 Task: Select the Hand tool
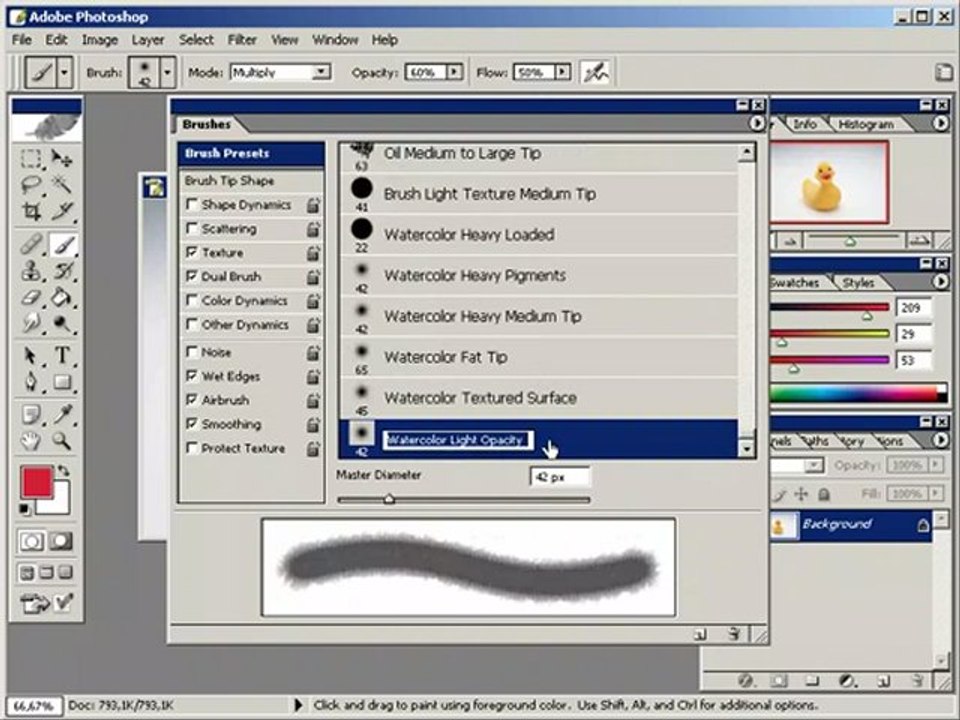click(x=31, y=441)
